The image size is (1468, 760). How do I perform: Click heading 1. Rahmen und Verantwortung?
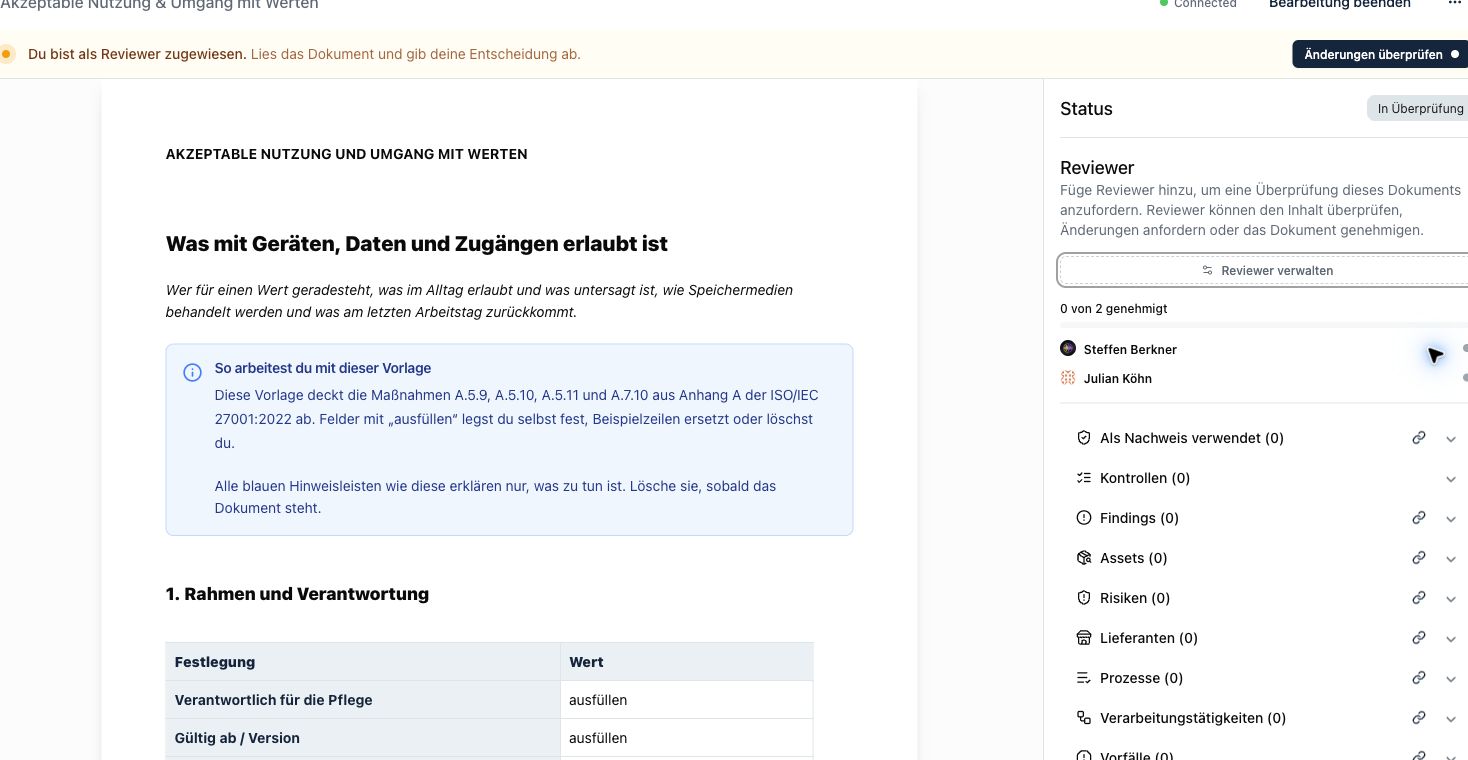point(297,594)
